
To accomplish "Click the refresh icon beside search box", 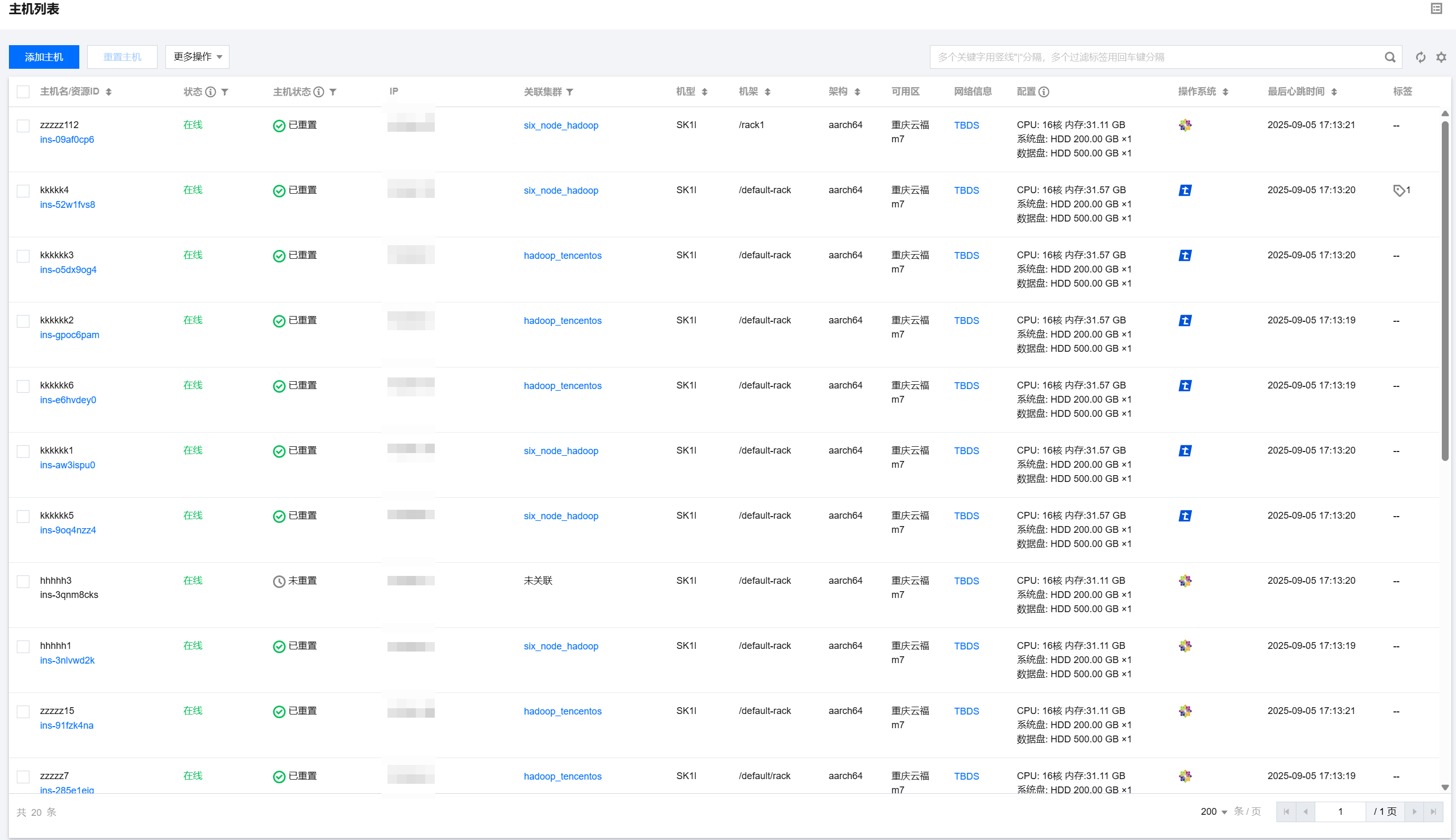I will tap(1420, 57).
